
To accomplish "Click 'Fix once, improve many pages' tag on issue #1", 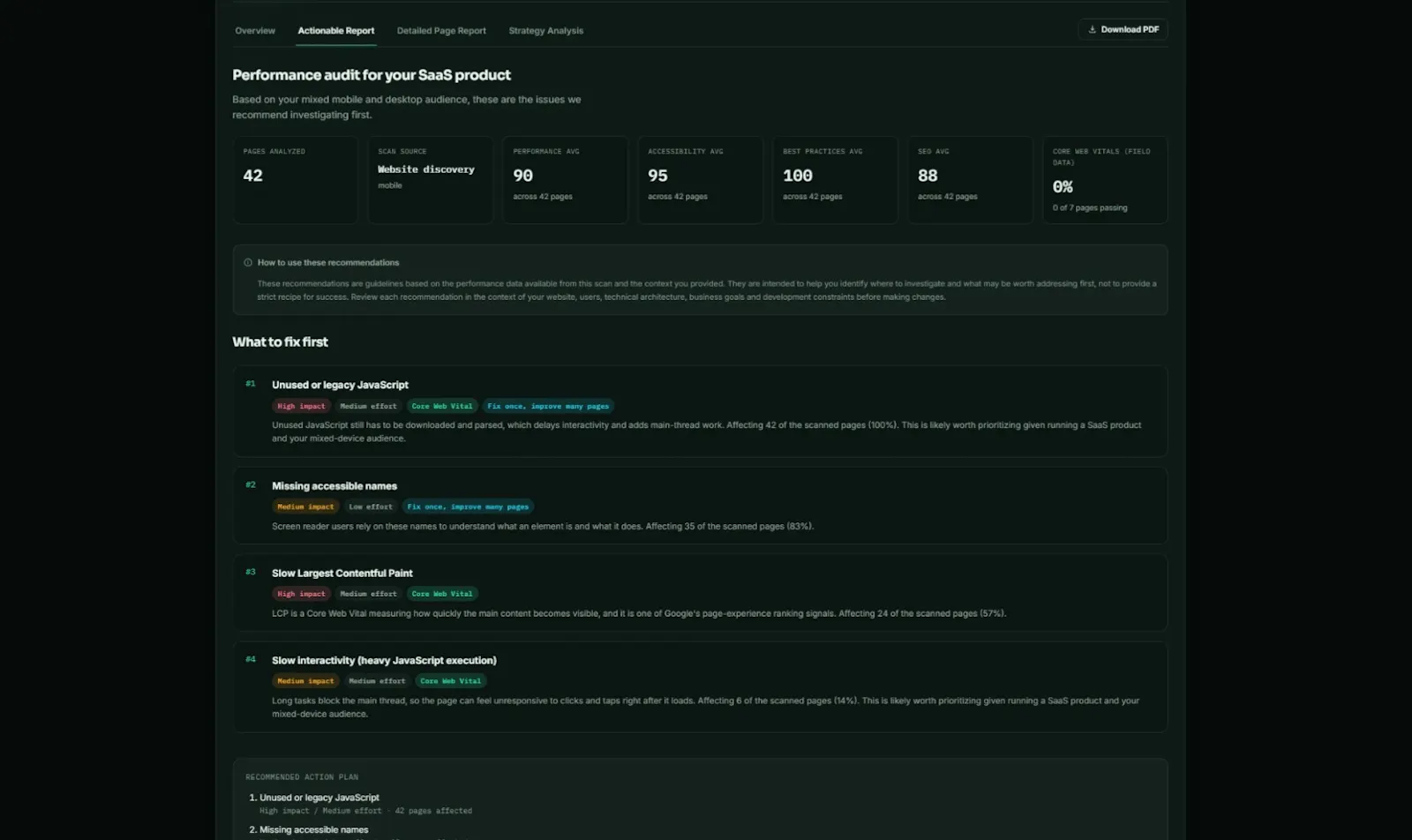I will click(548, 406).
